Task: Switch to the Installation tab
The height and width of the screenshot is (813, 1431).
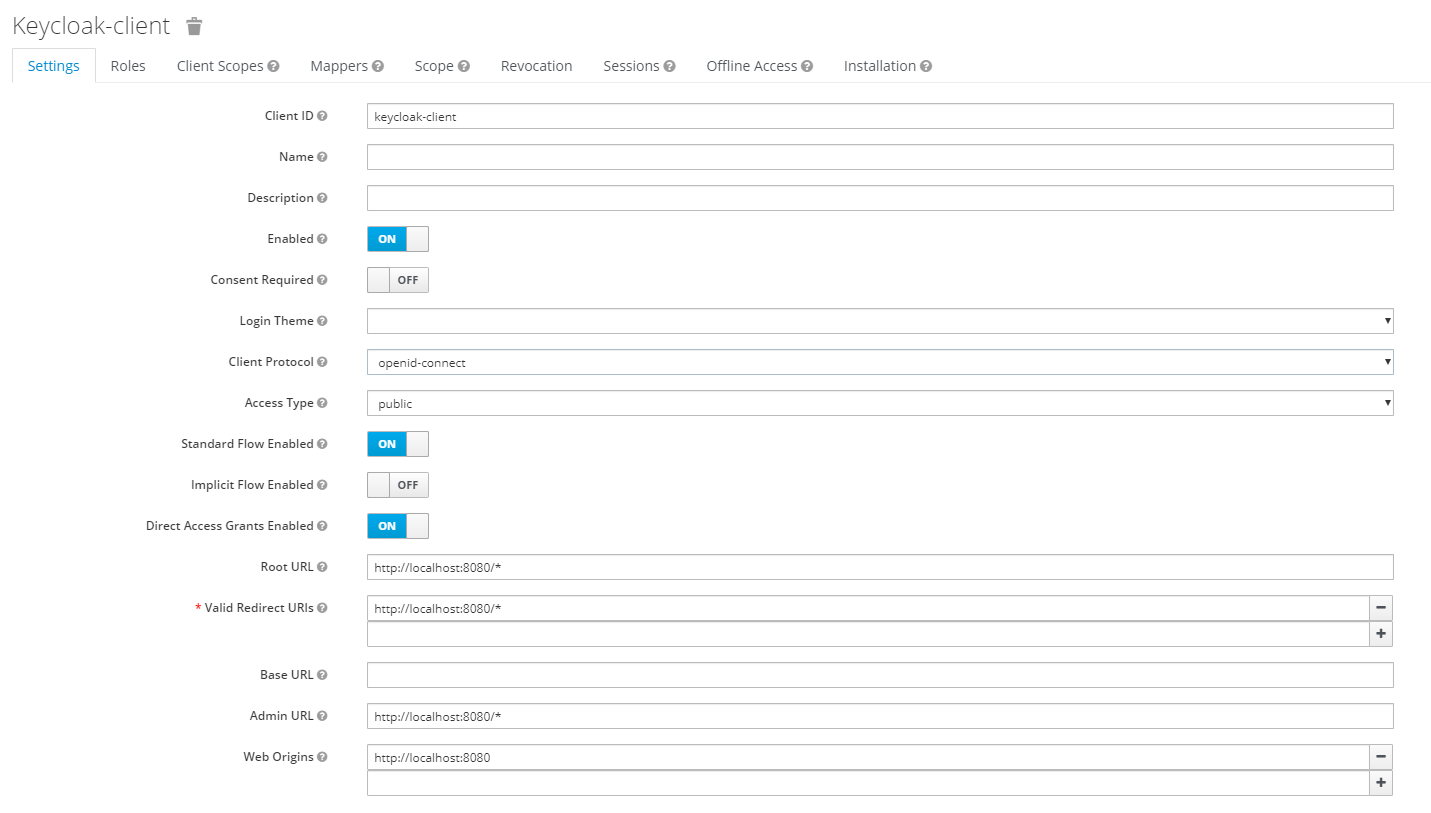Action: point(880,66)
